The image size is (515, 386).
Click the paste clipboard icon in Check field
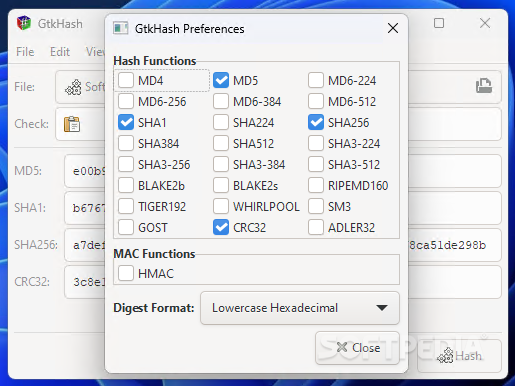click(x=72, y=124)
